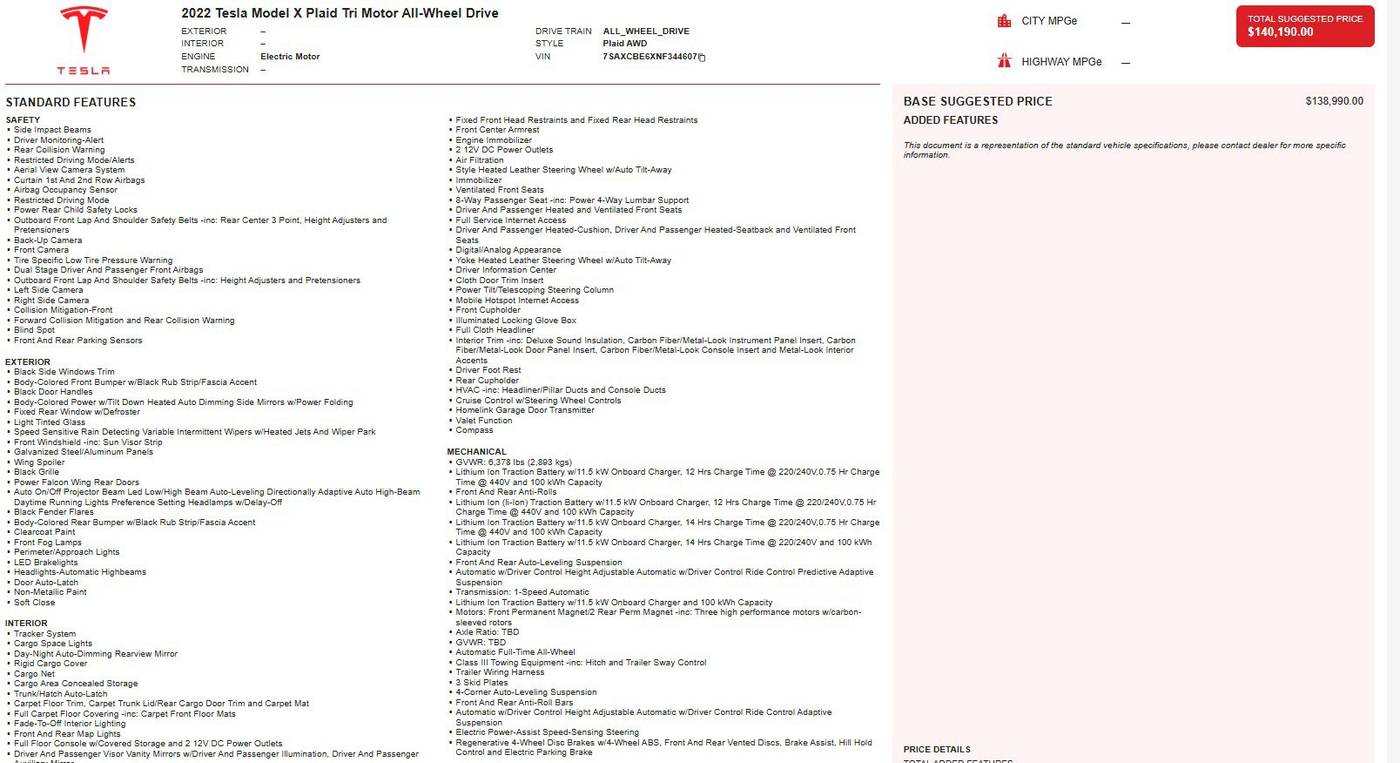Click "Transmission: 1-Speed Automatic" feature

pos(523,592)
